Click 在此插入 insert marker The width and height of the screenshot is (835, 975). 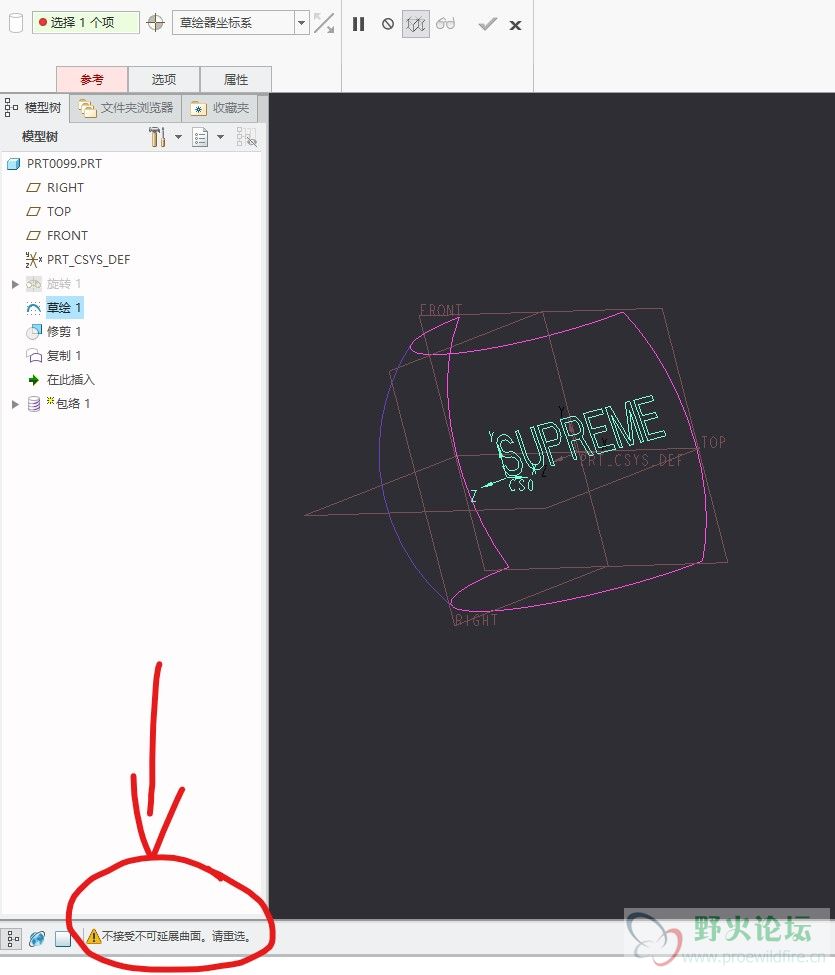point(70,379)
